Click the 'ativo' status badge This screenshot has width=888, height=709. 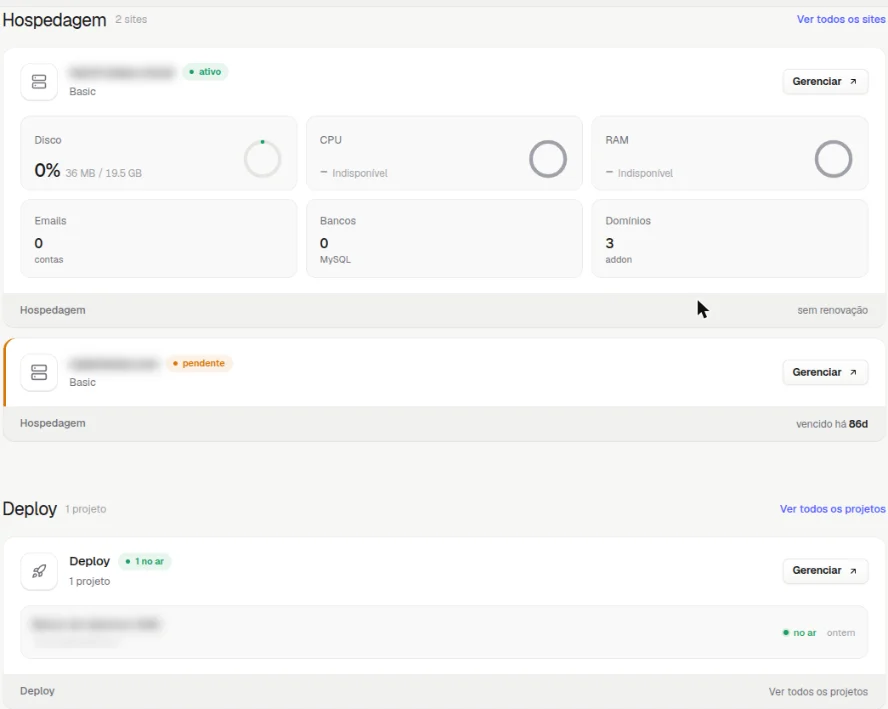(205, 72)
